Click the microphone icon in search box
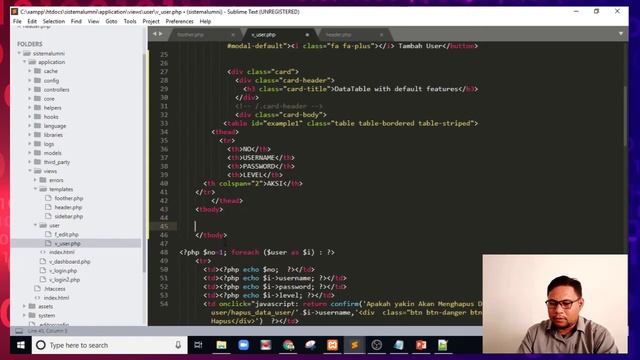The height and width of the screenshot is (360, 640). point(178,345)
